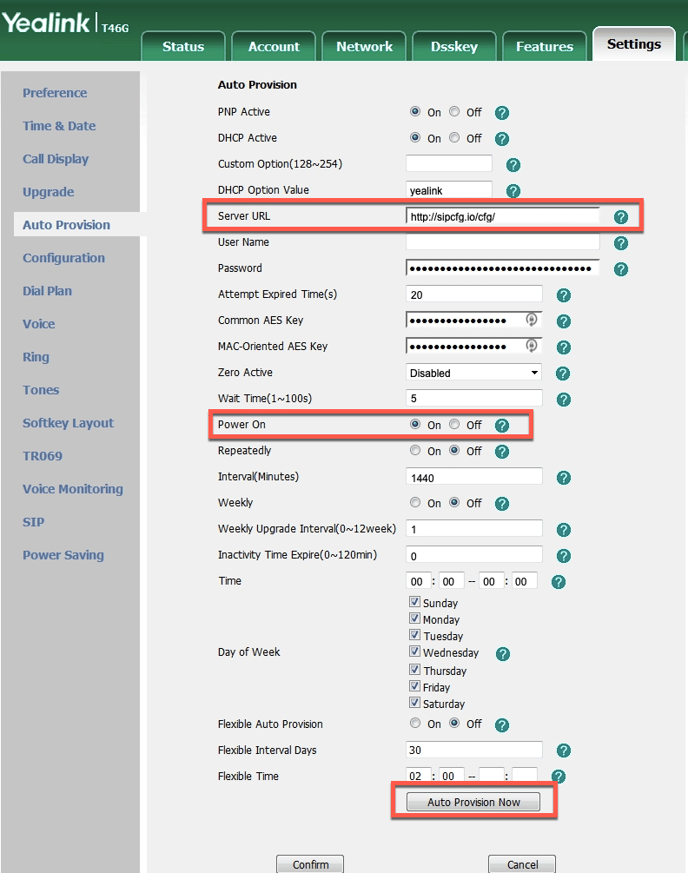Image resolution: width=688 pixels, height=873 pixels.
Task: Uncheck the Sunday checkbox
Action: point(415,602)
